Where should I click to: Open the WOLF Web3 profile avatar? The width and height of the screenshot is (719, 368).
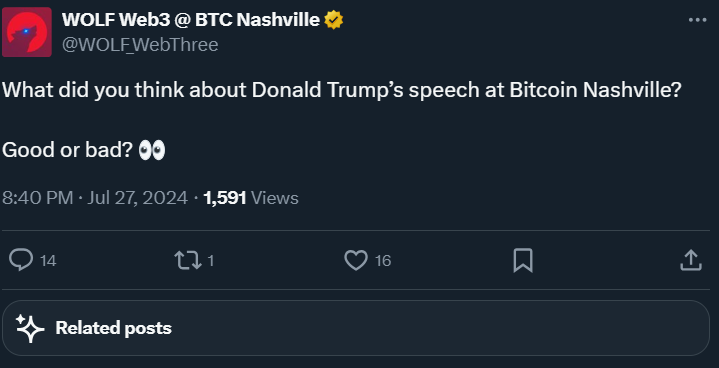coord(27,32)
